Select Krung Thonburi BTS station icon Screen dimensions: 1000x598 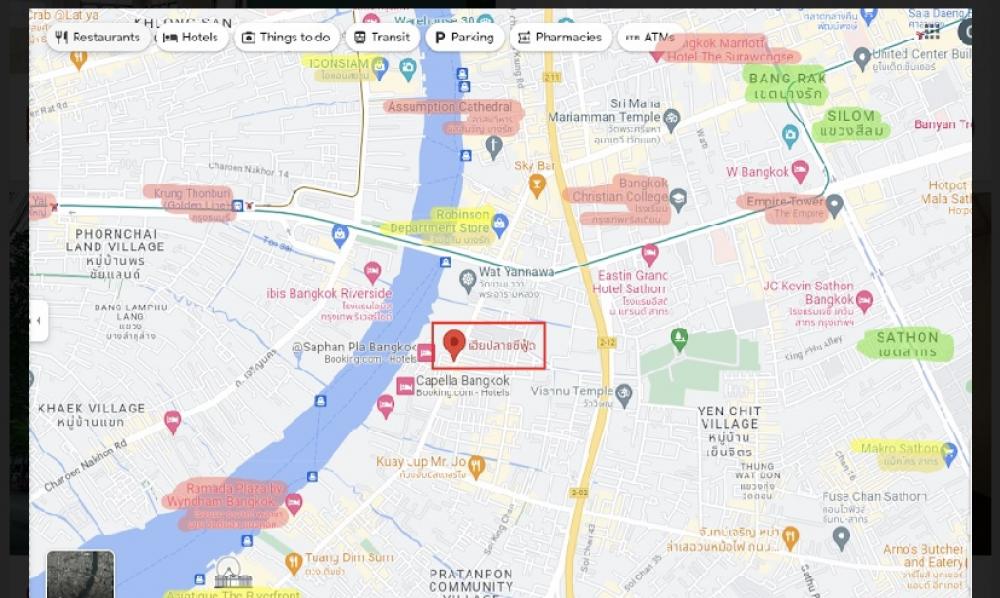238,205
